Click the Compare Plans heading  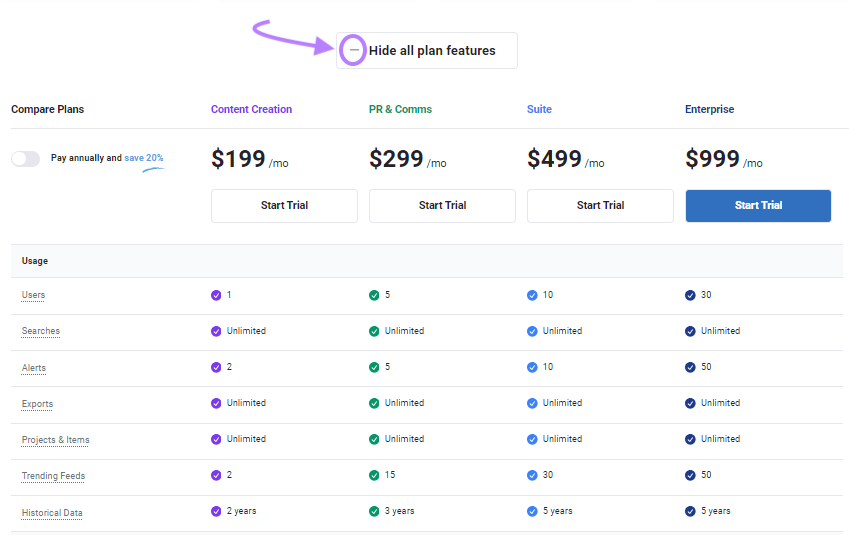pos(48,109)
